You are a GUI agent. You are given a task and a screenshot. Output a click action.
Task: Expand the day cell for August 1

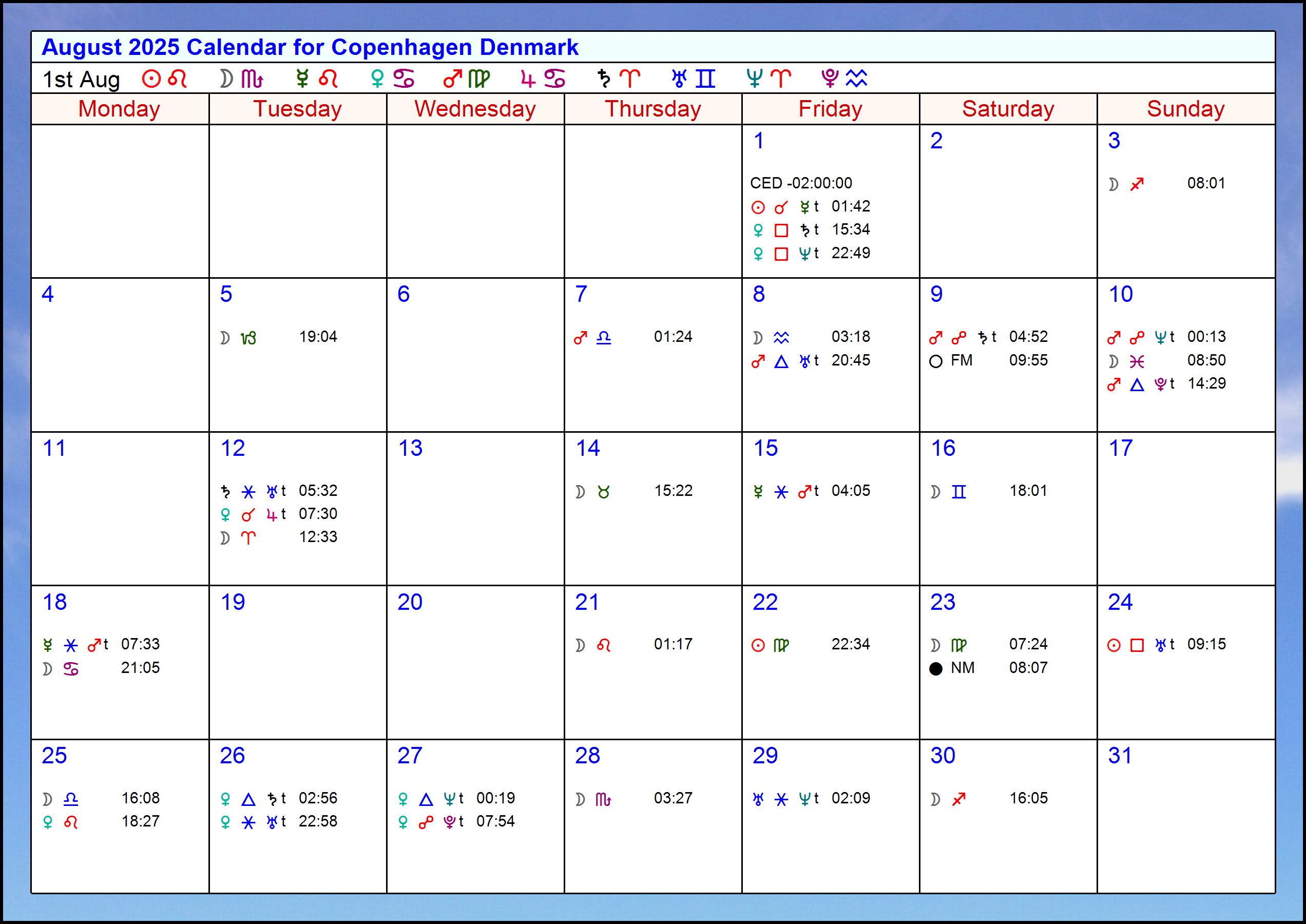coord(830,202)
